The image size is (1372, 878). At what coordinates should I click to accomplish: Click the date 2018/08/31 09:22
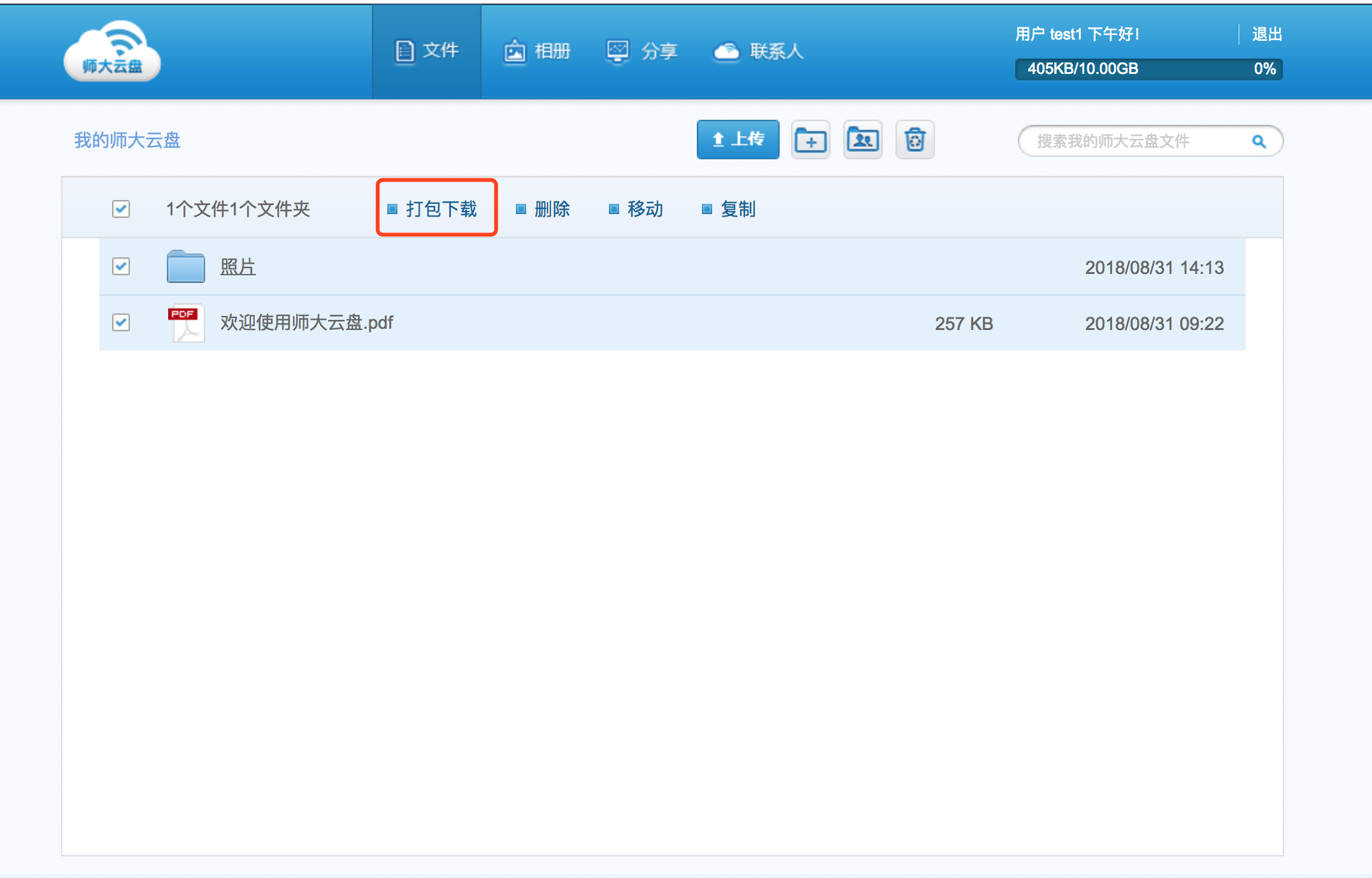coord(1154,324)
